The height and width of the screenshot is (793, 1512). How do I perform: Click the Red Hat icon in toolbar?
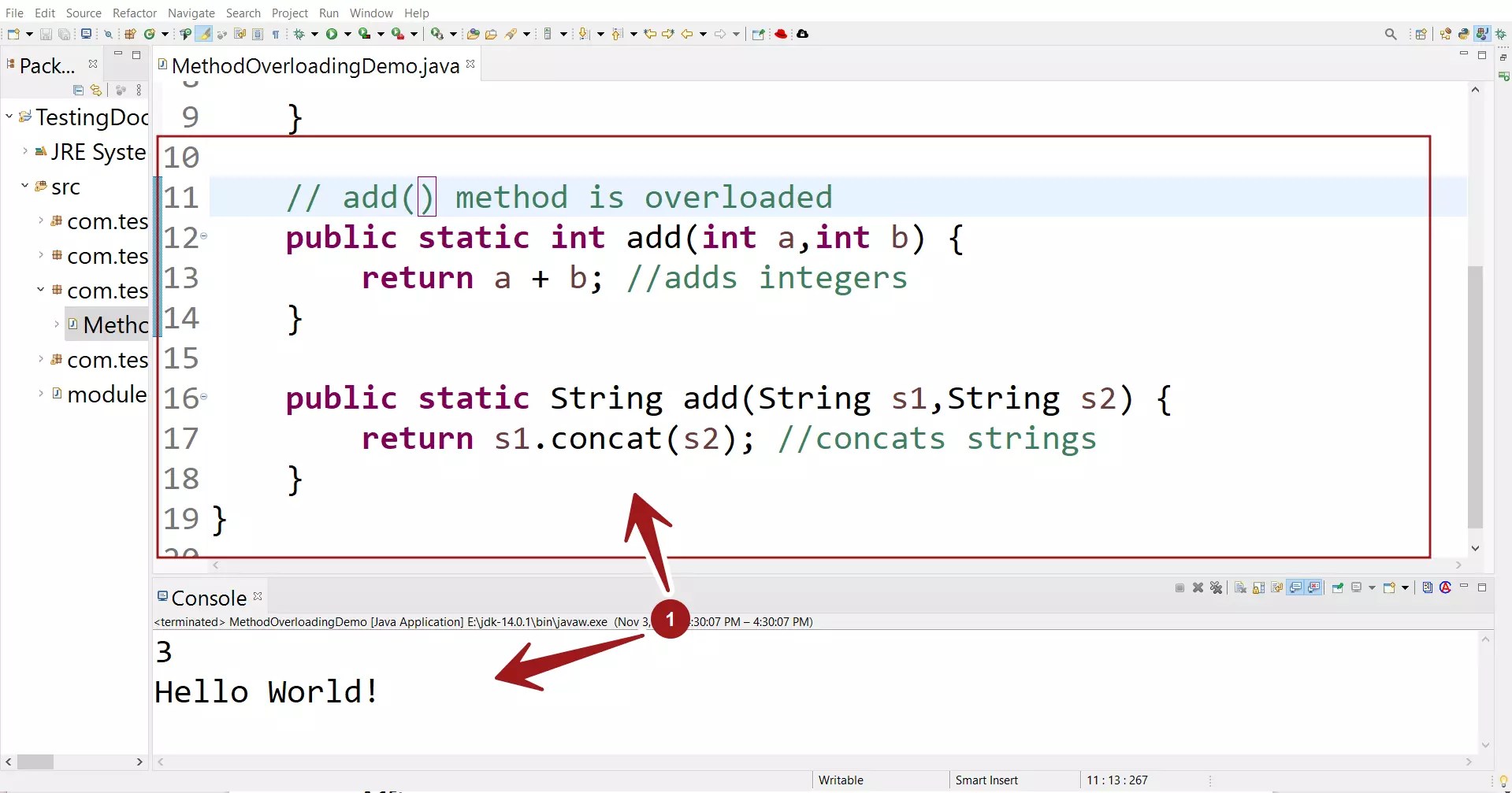point(781,34)
